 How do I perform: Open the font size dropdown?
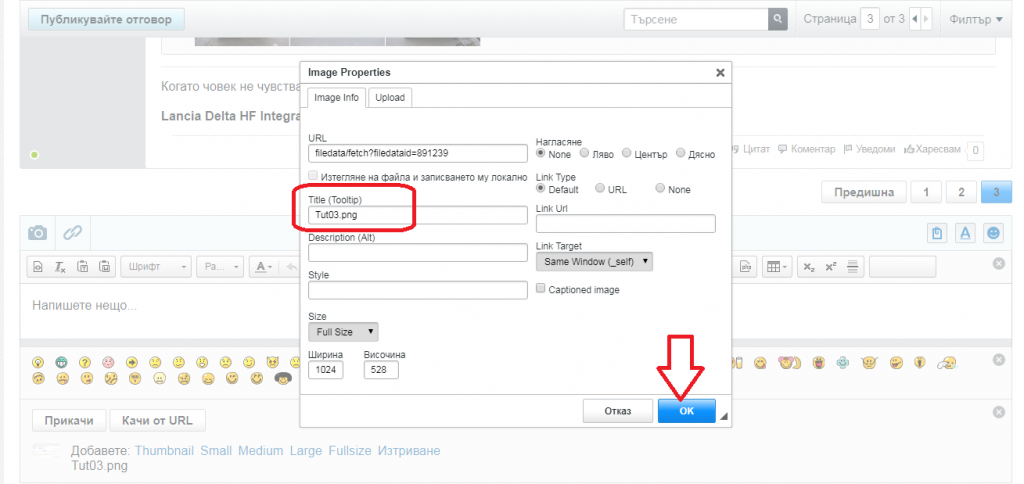[220, 266]
